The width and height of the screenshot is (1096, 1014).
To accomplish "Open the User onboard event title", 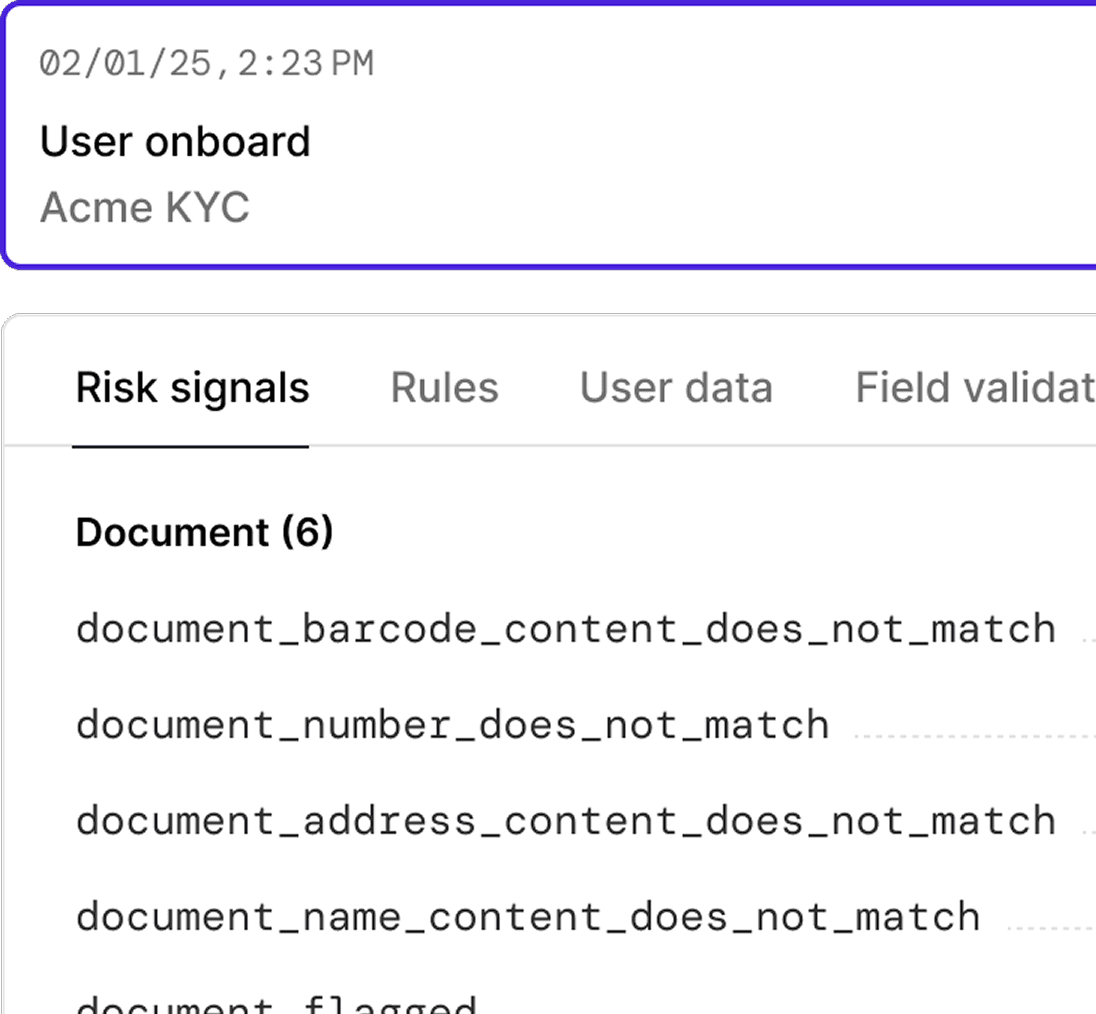I will pyautogui.click(x=176, y=141).
